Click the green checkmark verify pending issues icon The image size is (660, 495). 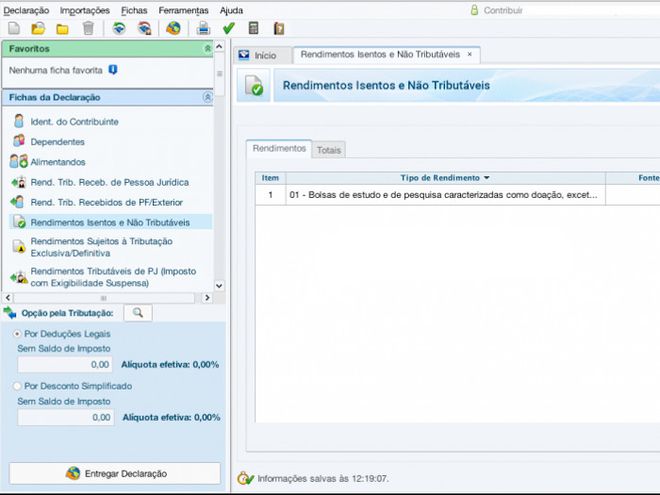(x=229, y=28)
